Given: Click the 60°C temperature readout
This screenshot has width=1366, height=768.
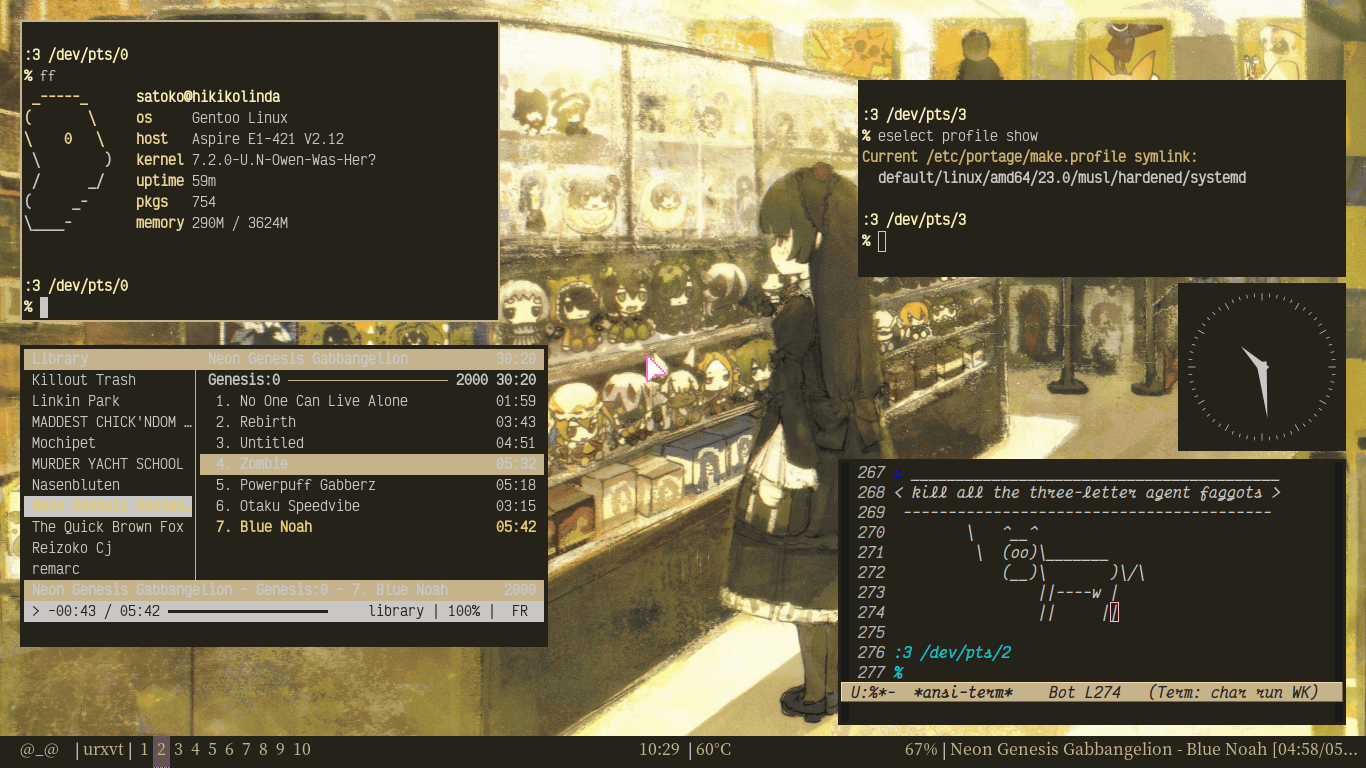Looking at the screenshot, I should 713,749.
